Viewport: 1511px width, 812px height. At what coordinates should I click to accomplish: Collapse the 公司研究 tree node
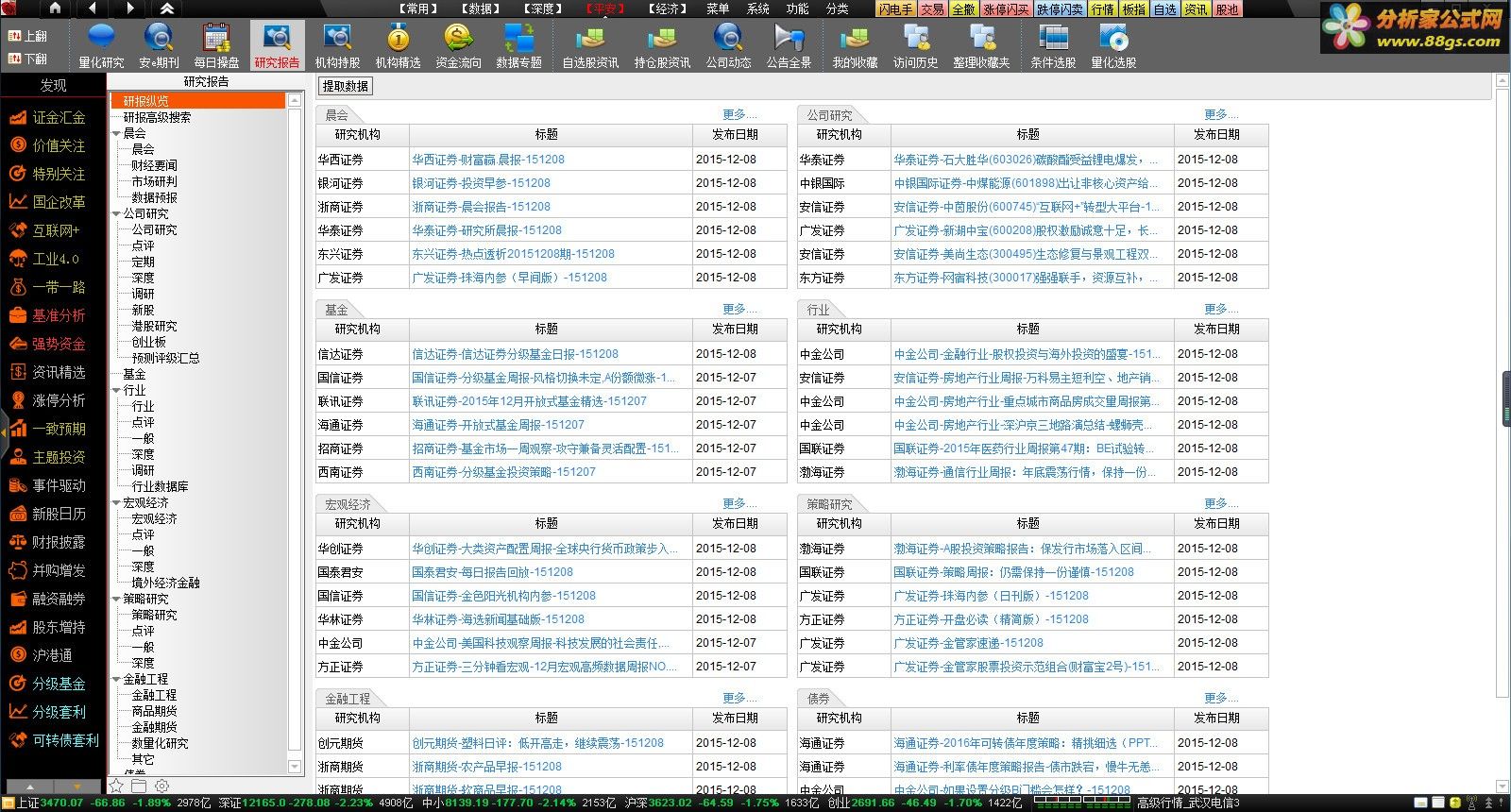(x=116, y=214)
